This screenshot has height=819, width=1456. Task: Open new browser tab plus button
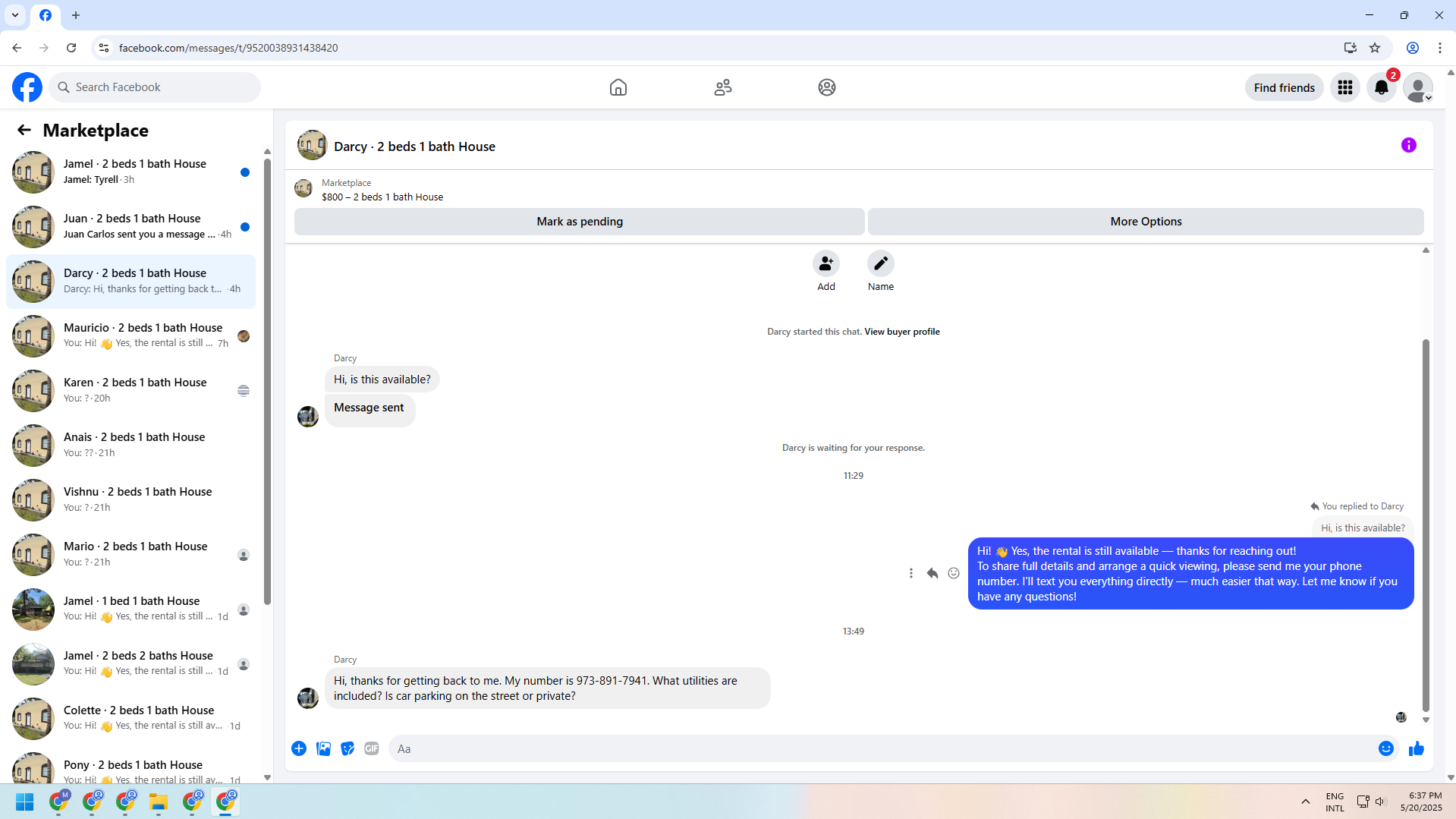pyautogui.click(x=76, y=15)
